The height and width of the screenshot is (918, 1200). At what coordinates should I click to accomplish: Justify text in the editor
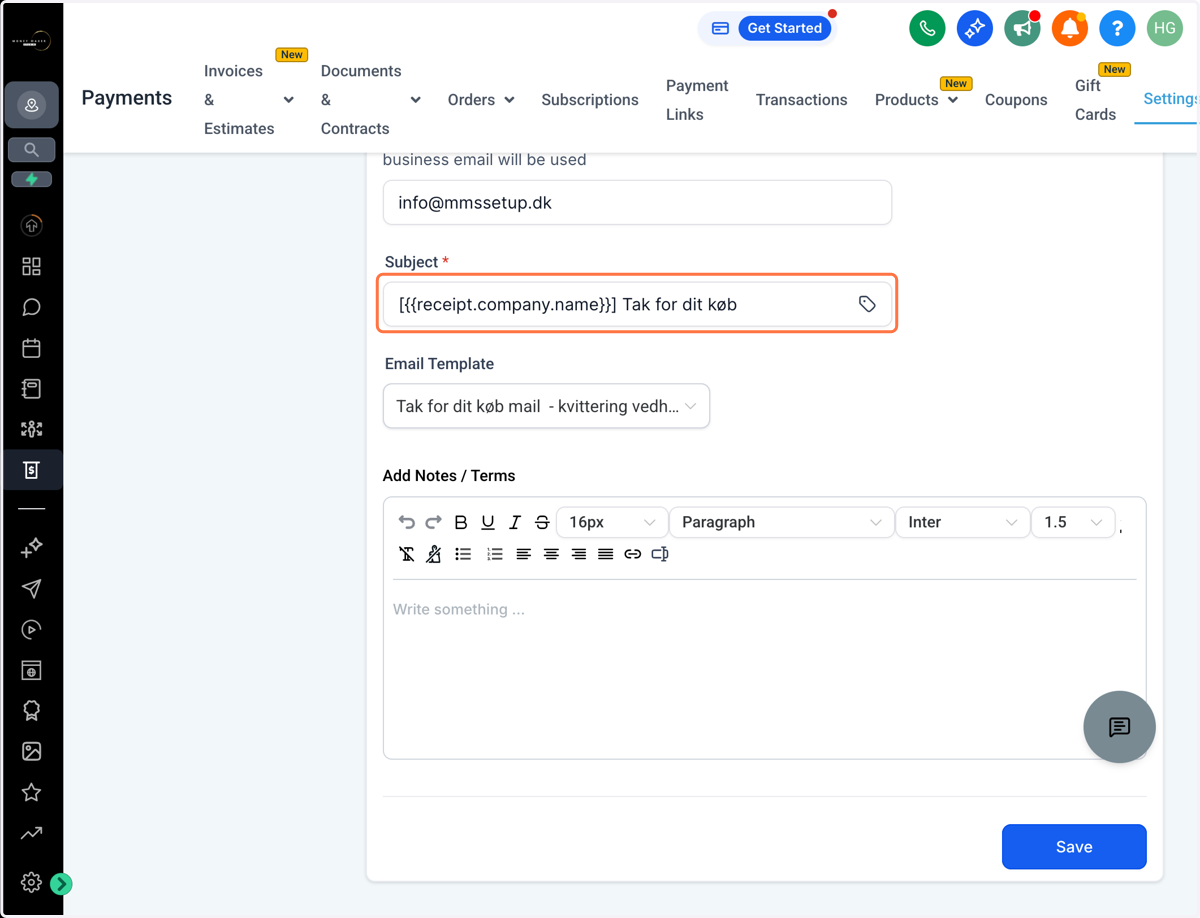click(x=605, y=554)
